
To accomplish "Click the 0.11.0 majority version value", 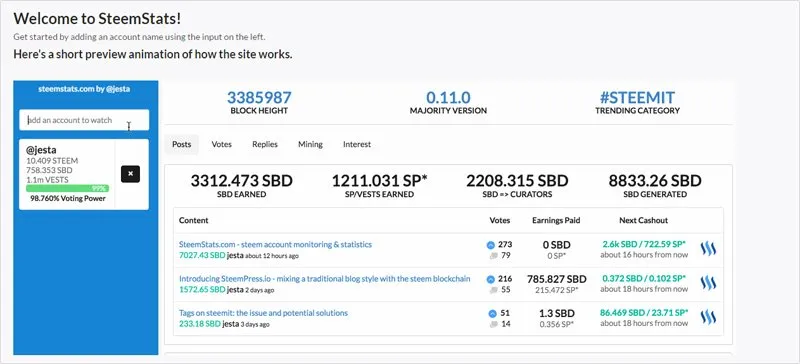I will point(448,98).
